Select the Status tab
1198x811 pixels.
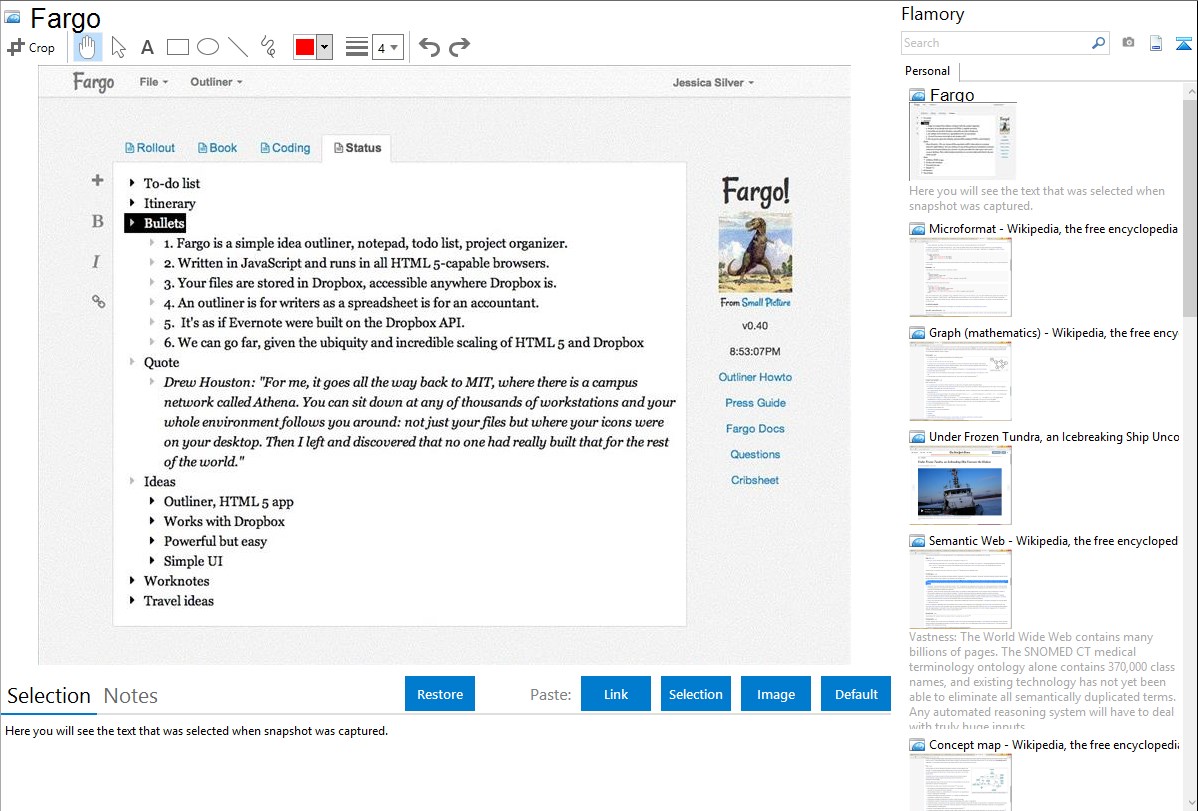pos(357,148)
